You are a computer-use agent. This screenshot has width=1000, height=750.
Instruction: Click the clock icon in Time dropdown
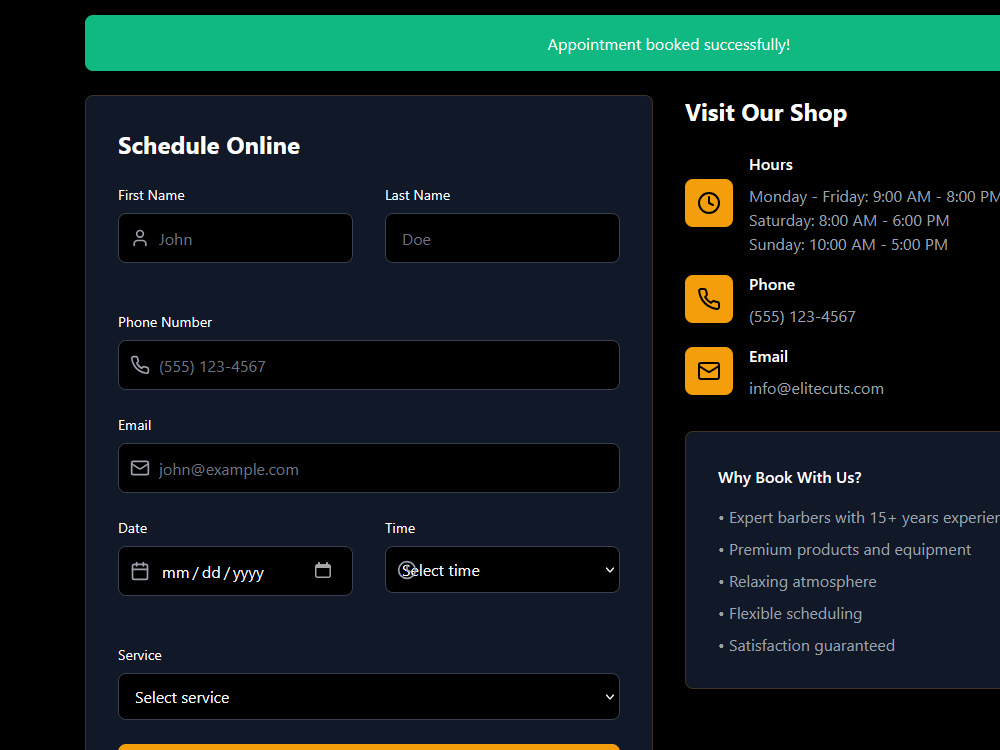coord(407,570)
